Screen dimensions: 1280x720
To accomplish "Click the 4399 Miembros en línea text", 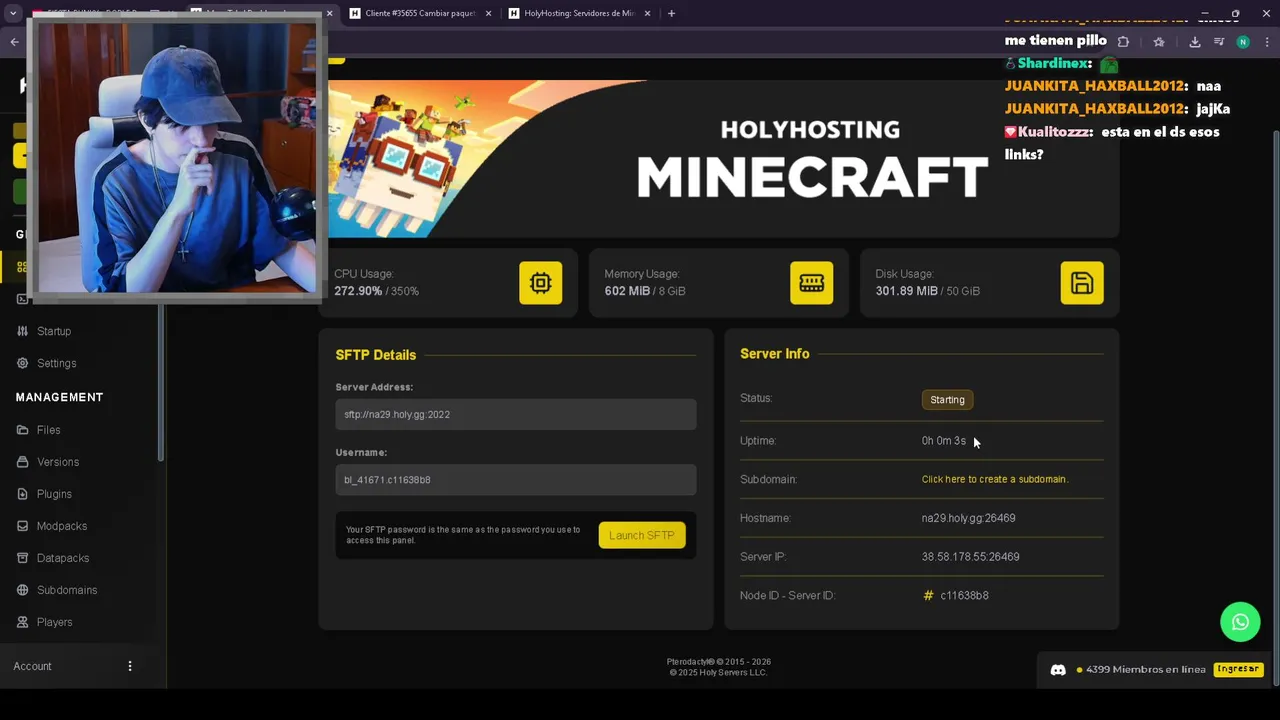I will [1146, 670].
